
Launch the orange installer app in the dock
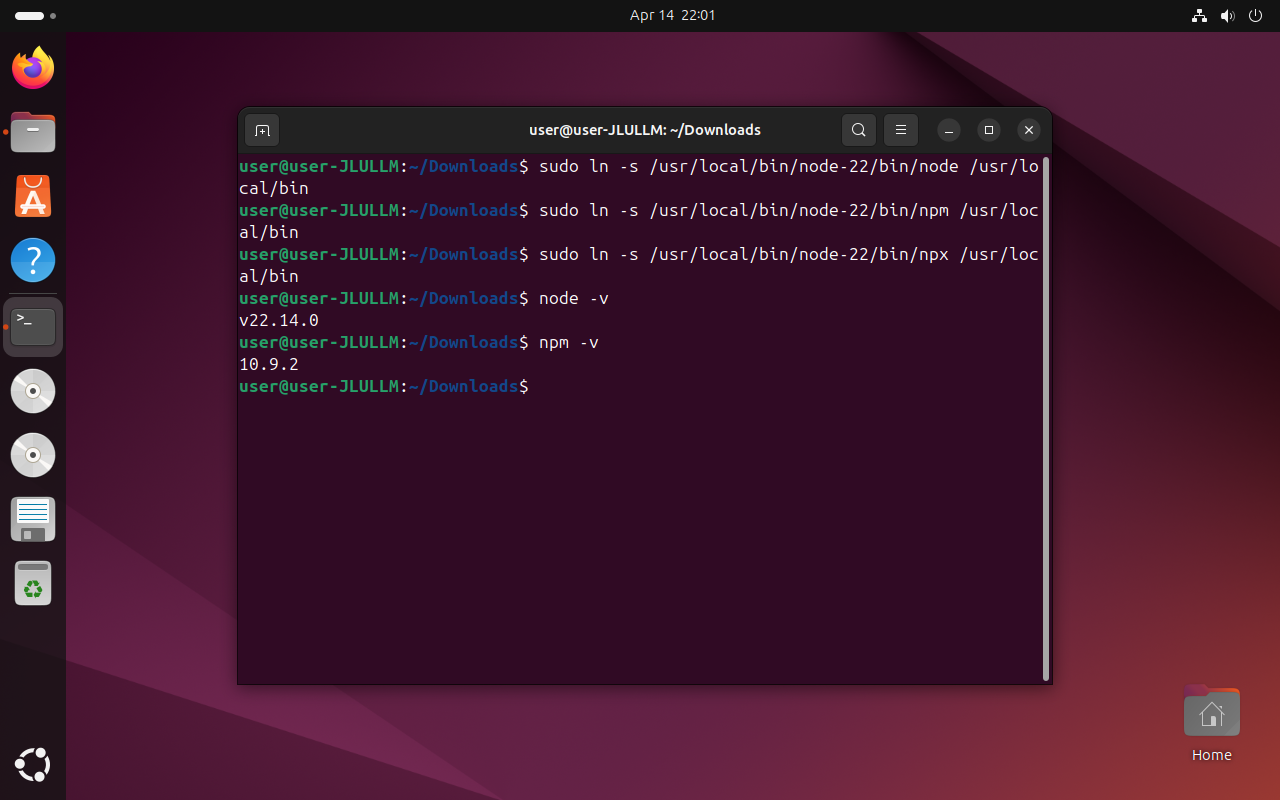32,196
